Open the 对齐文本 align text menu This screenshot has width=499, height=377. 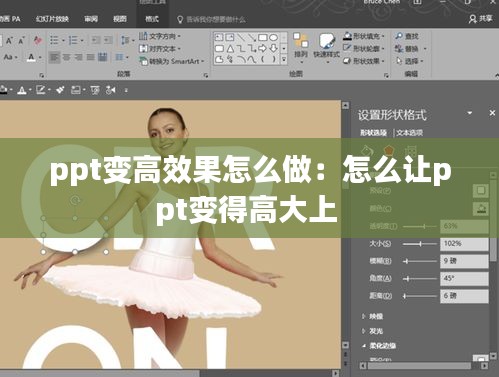[160, 49]
